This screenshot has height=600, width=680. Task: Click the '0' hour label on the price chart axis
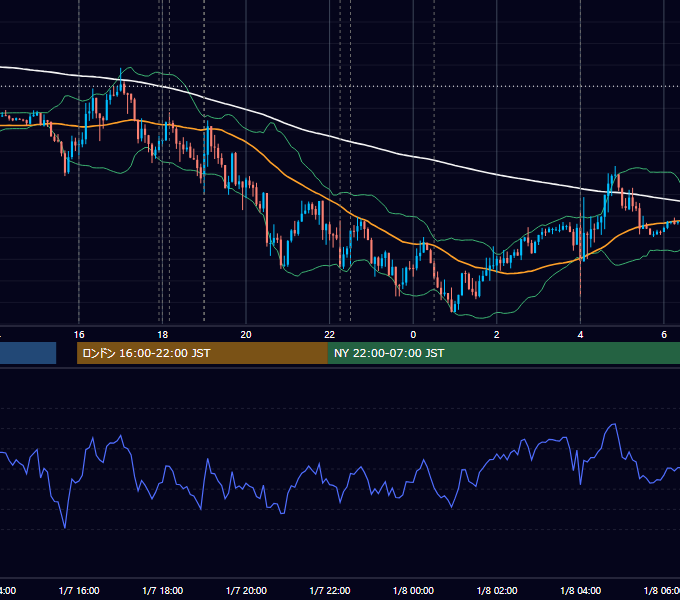413,334
